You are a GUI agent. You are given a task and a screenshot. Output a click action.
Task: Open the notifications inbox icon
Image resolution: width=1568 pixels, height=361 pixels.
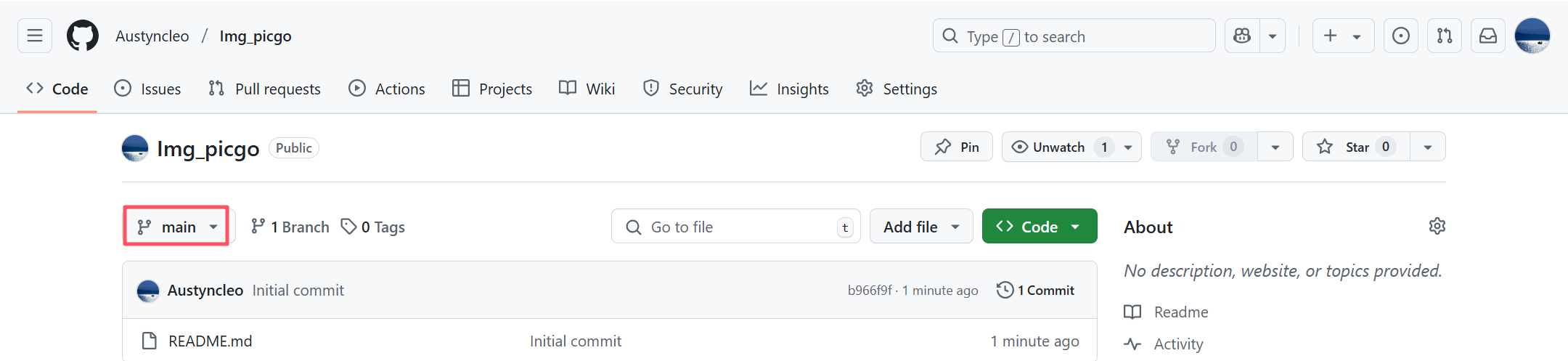(1488, 36)
